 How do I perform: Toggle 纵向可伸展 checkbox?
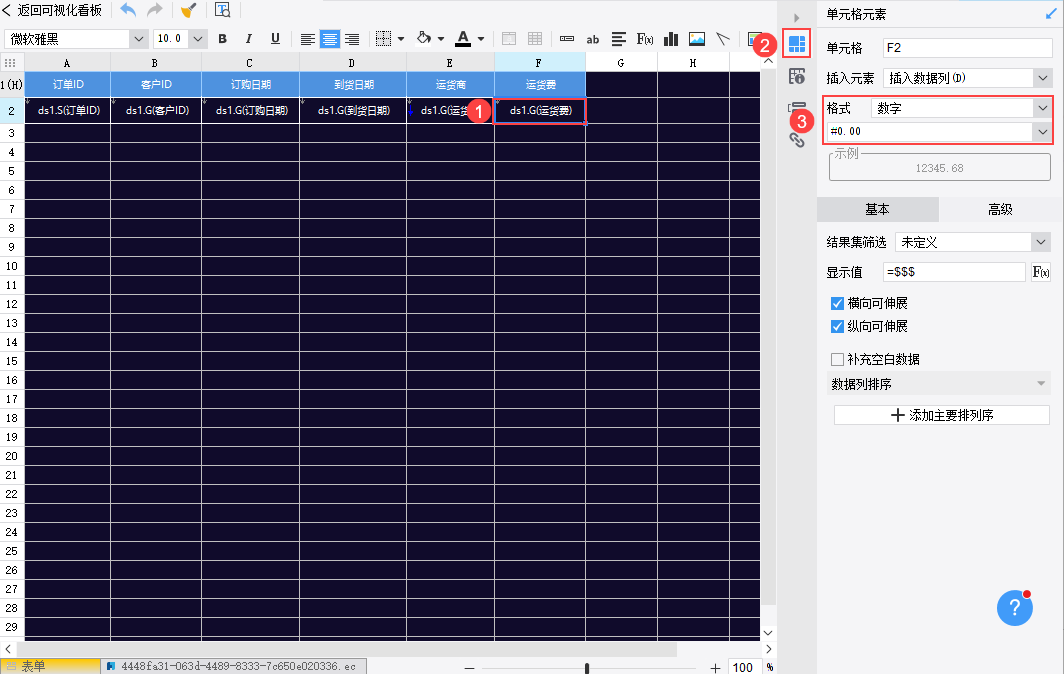(x=837, y=326)
